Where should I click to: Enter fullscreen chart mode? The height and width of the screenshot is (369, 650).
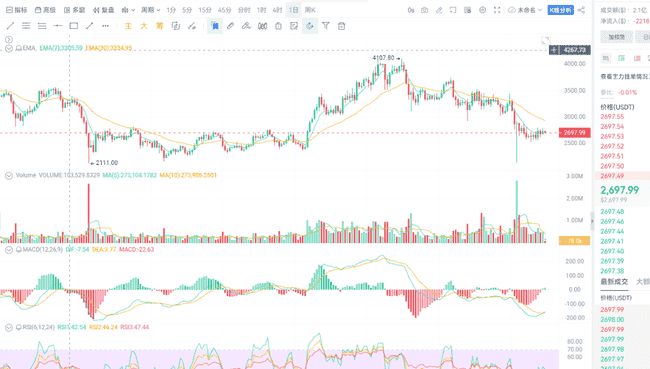(497, 10)
